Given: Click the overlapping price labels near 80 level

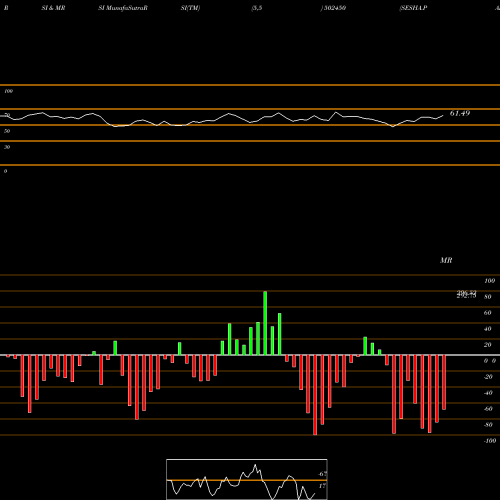Looking at the screenshot, I should click(x=466, y=294).
